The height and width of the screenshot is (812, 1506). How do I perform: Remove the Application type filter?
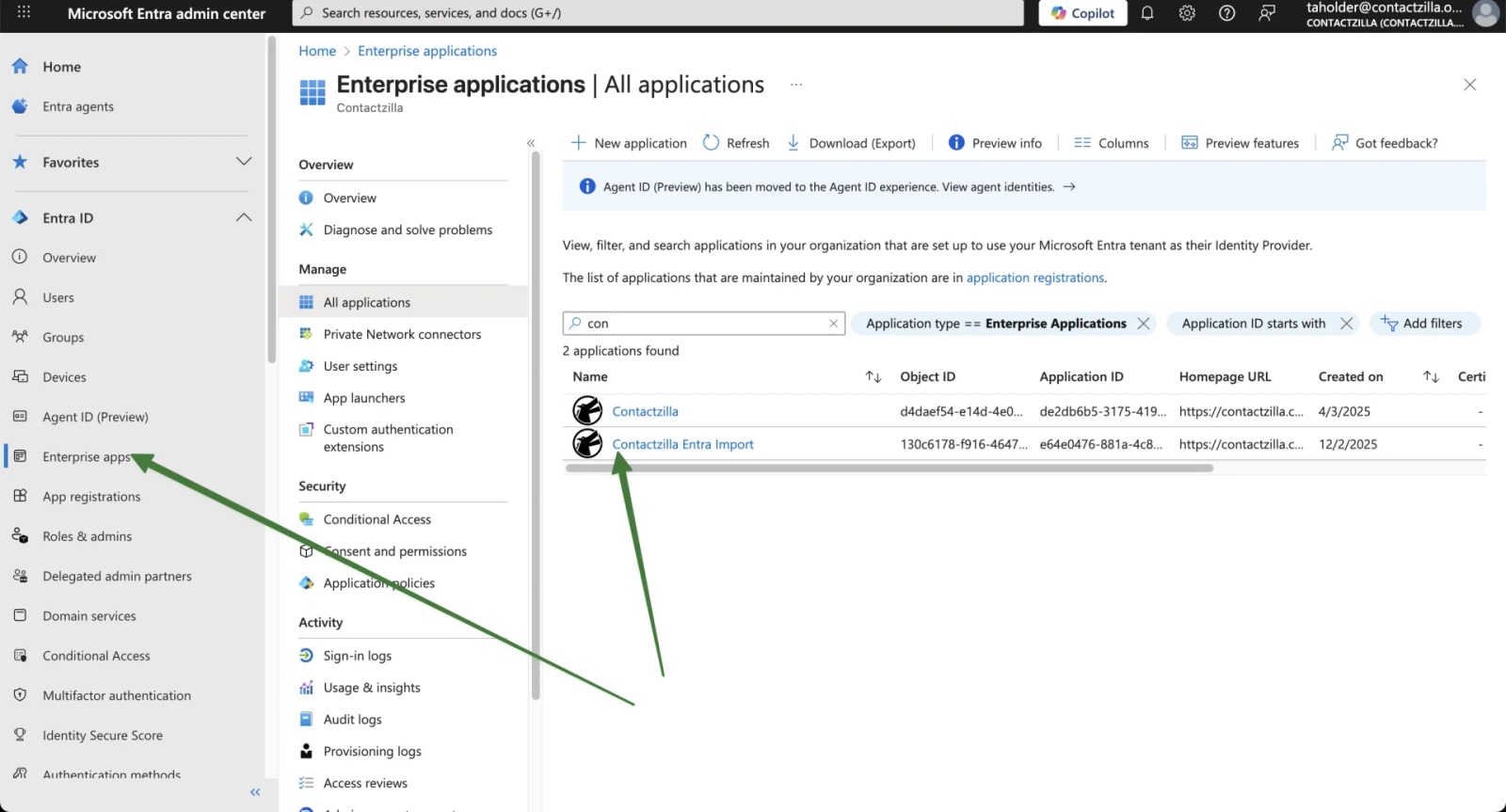click(x=1144, y=324)
